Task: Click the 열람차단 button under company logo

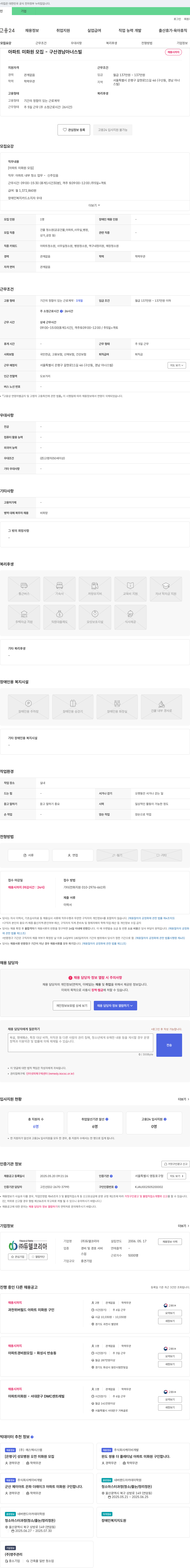Action: coord(38,1257)
